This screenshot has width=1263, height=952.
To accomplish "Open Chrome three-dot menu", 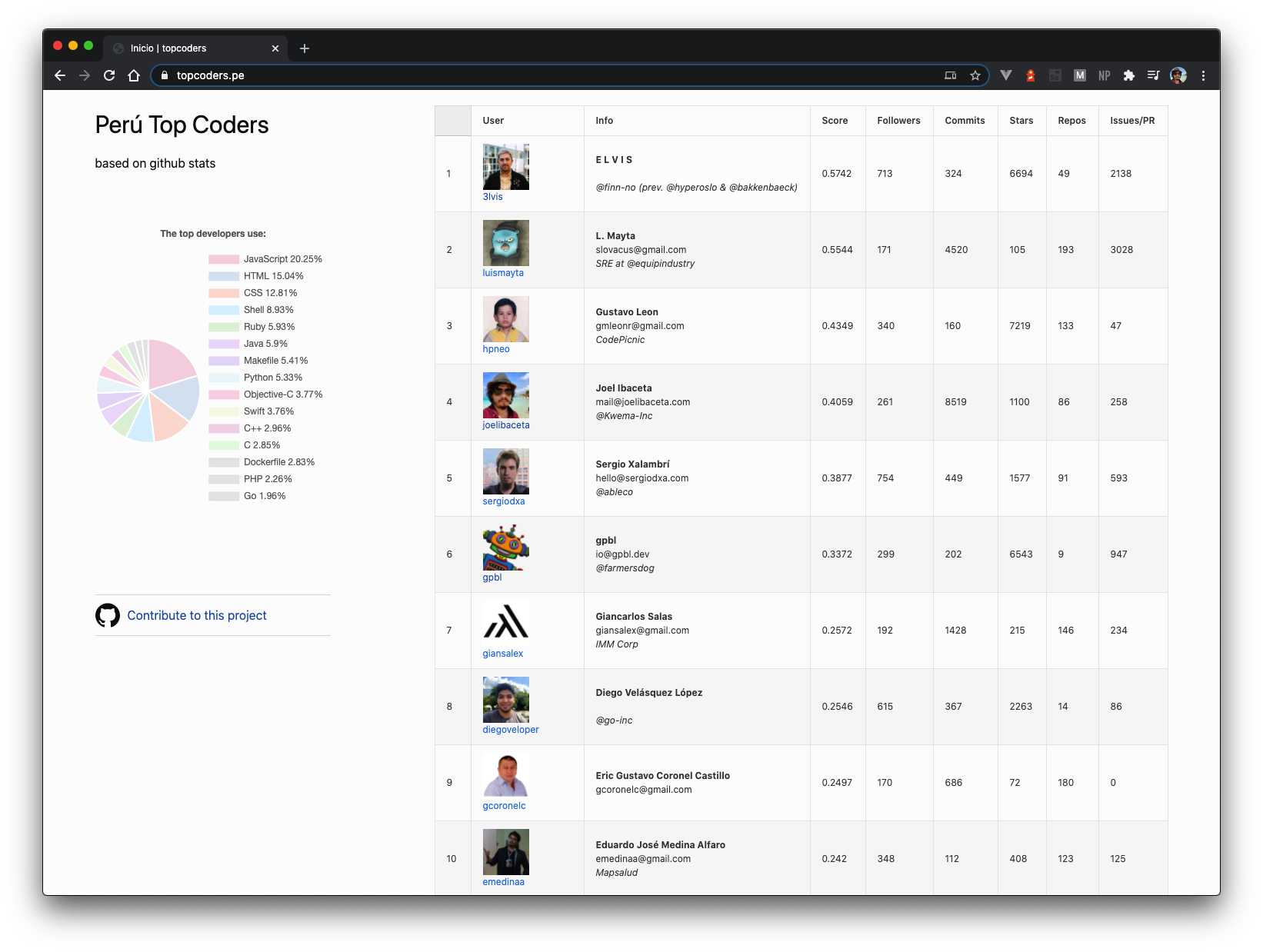I will (1203, 75).
